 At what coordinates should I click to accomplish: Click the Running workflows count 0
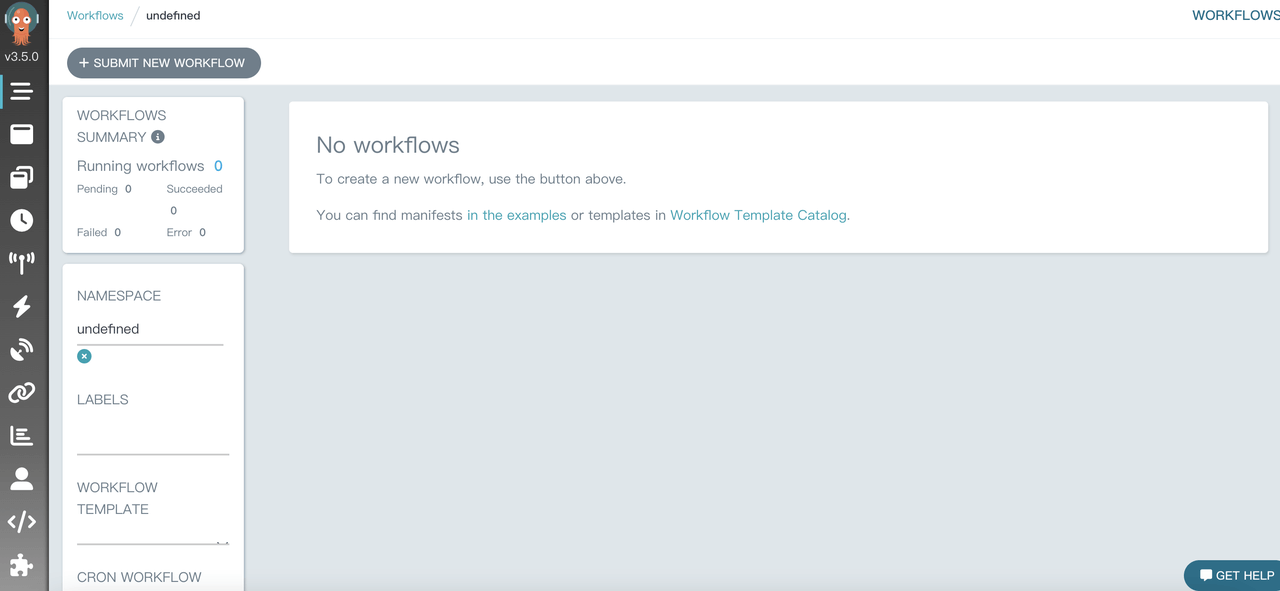point(218,166)
